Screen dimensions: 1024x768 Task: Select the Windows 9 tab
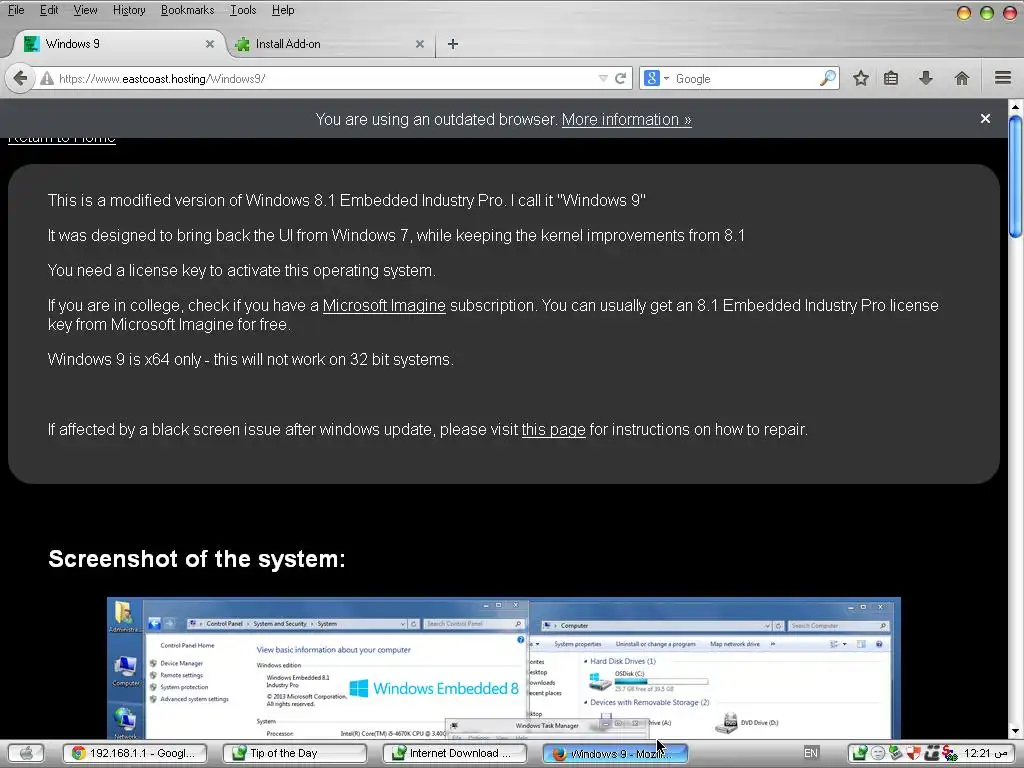click(120, 44)
